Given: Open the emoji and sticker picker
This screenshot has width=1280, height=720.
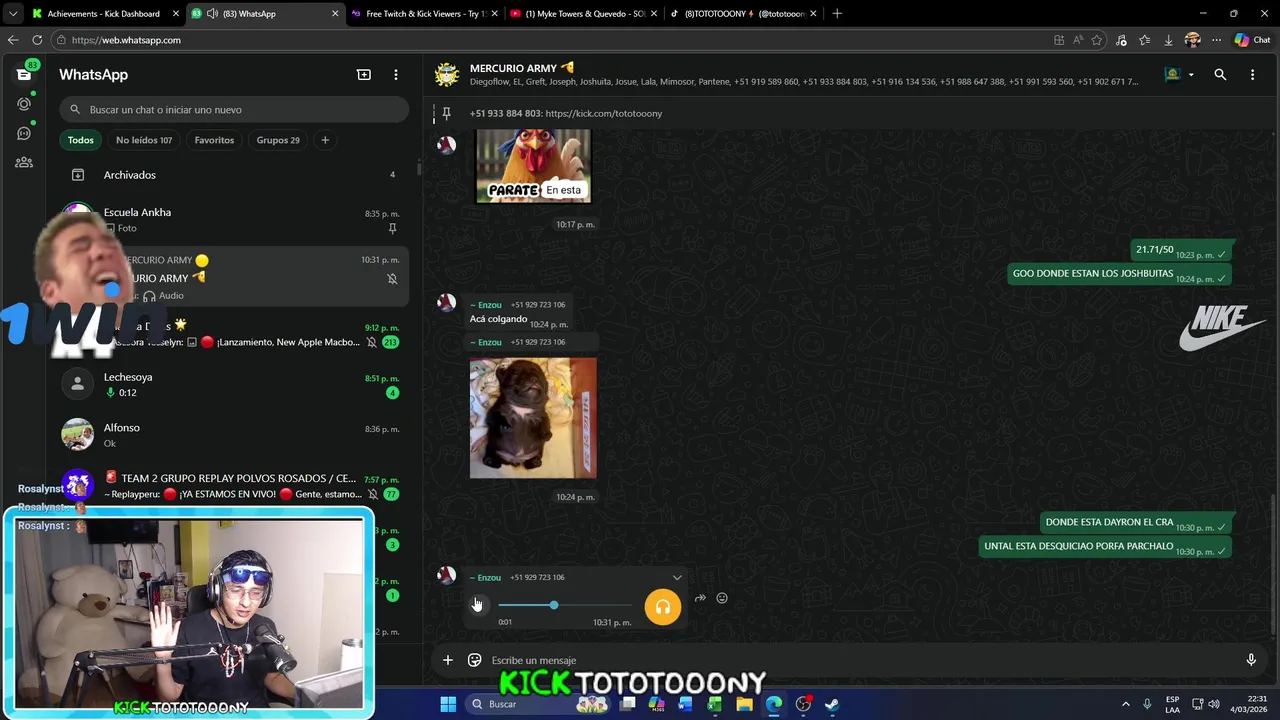Looking at the screenshot, I should click(475, 660).
